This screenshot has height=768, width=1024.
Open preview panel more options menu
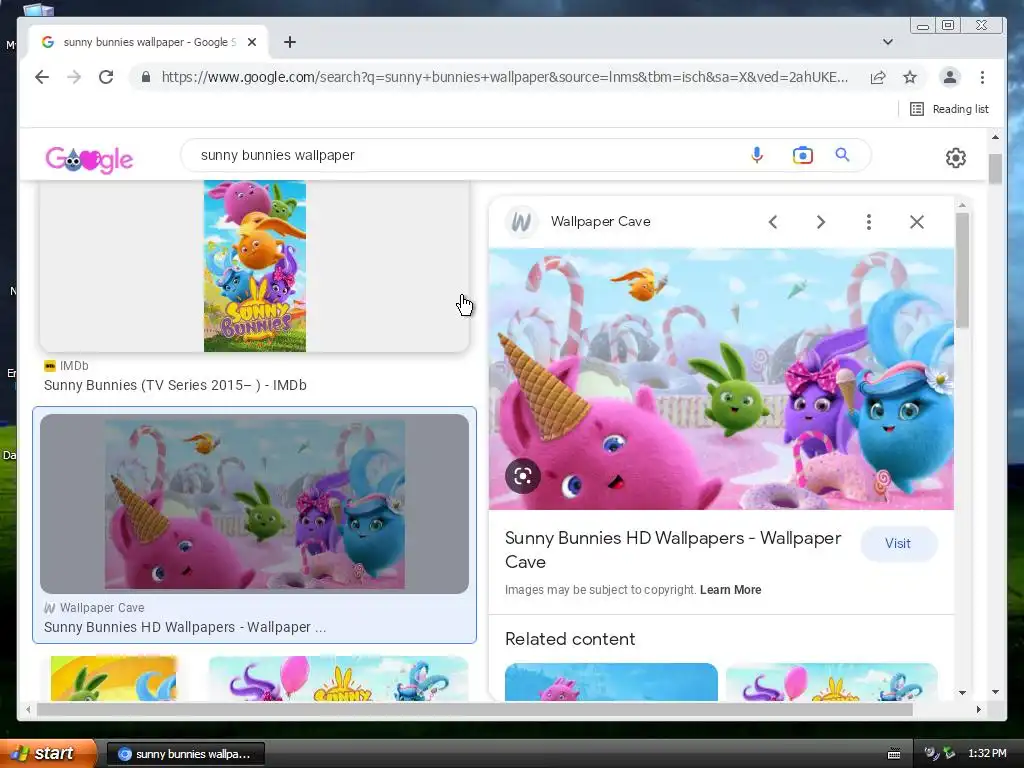click(x=869, y=222)
